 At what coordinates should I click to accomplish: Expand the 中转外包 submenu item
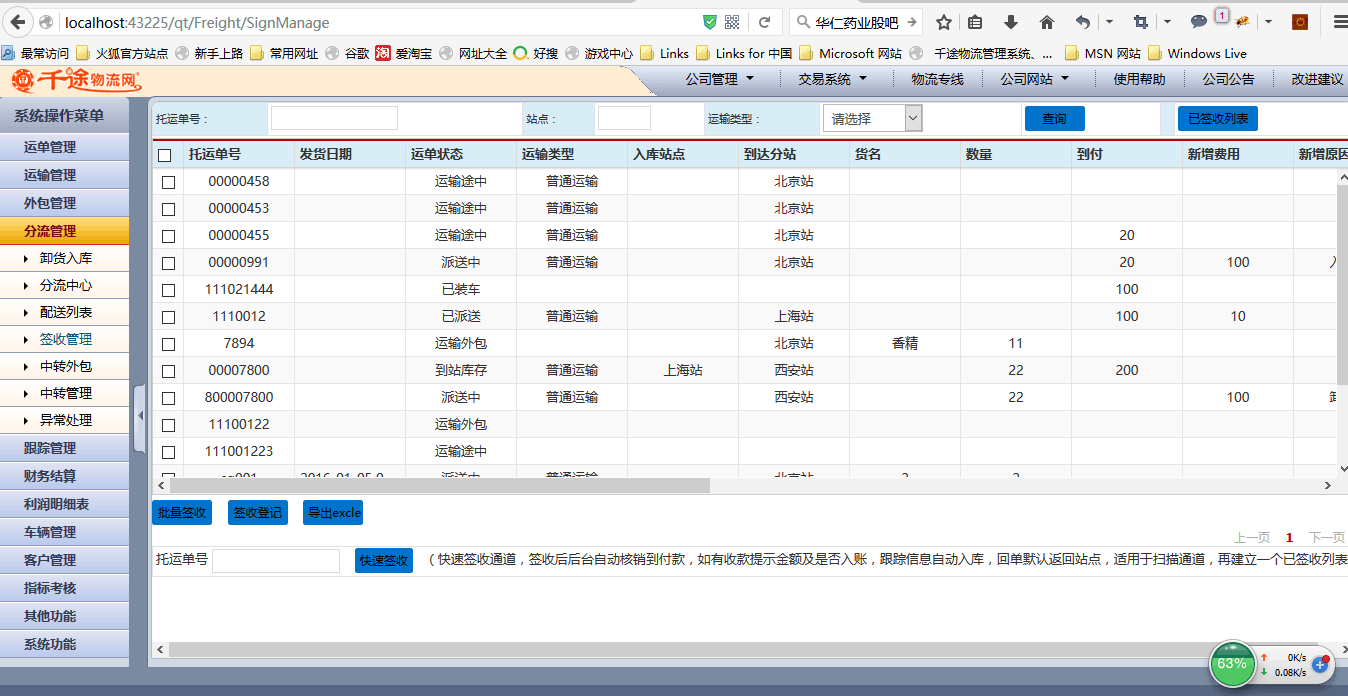point(65,366)
